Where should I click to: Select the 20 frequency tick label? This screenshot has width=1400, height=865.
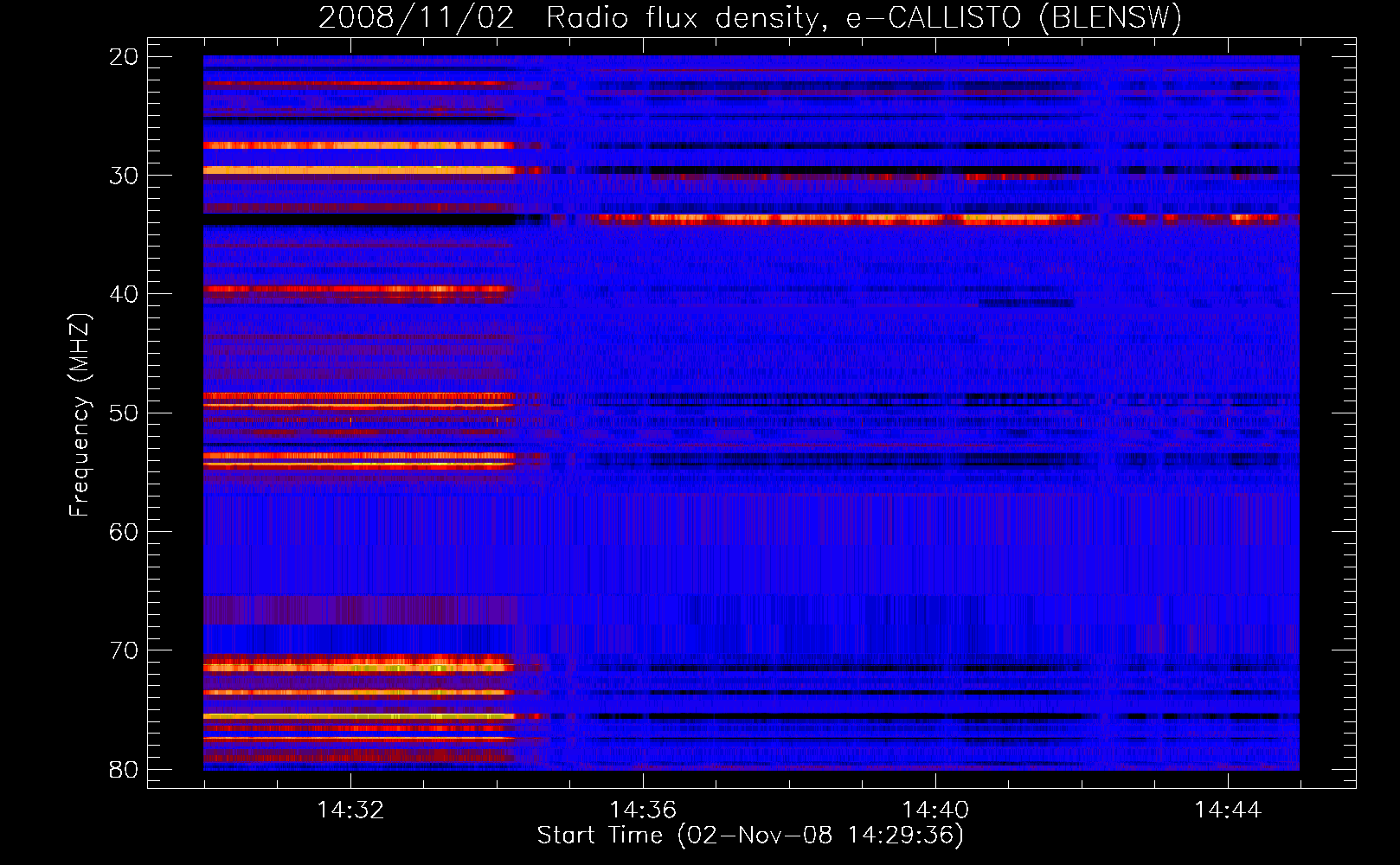tap(124, 57)
